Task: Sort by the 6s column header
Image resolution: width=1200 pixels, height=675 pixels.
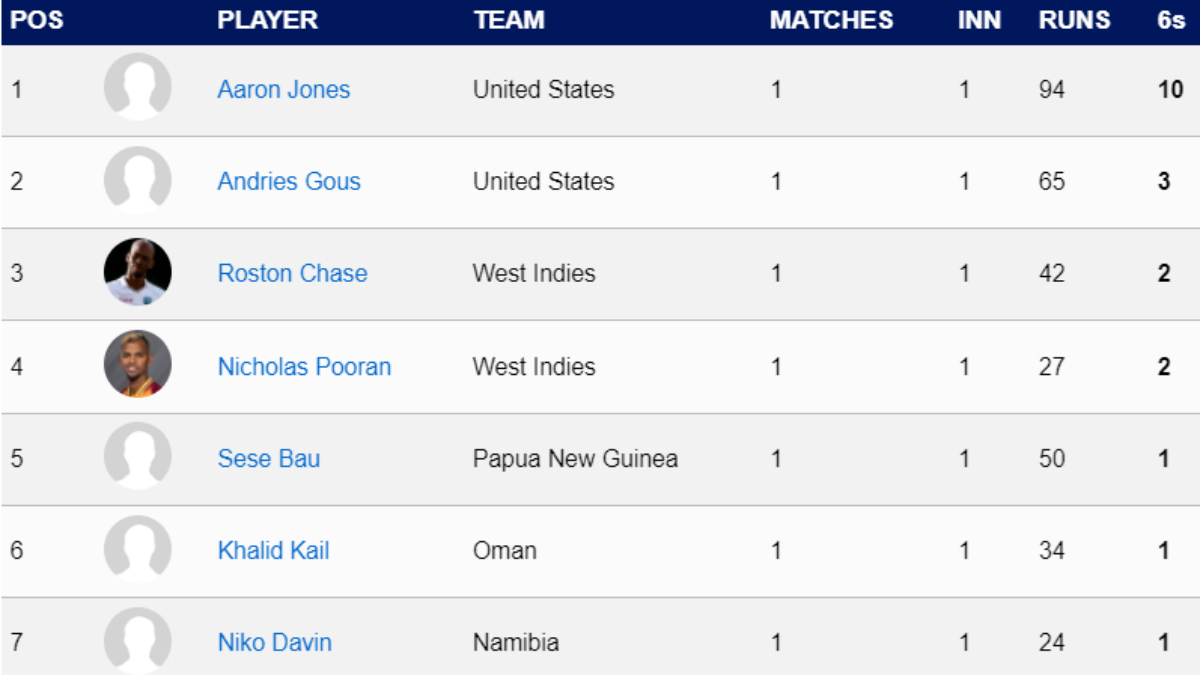Action: point(1170,20)
